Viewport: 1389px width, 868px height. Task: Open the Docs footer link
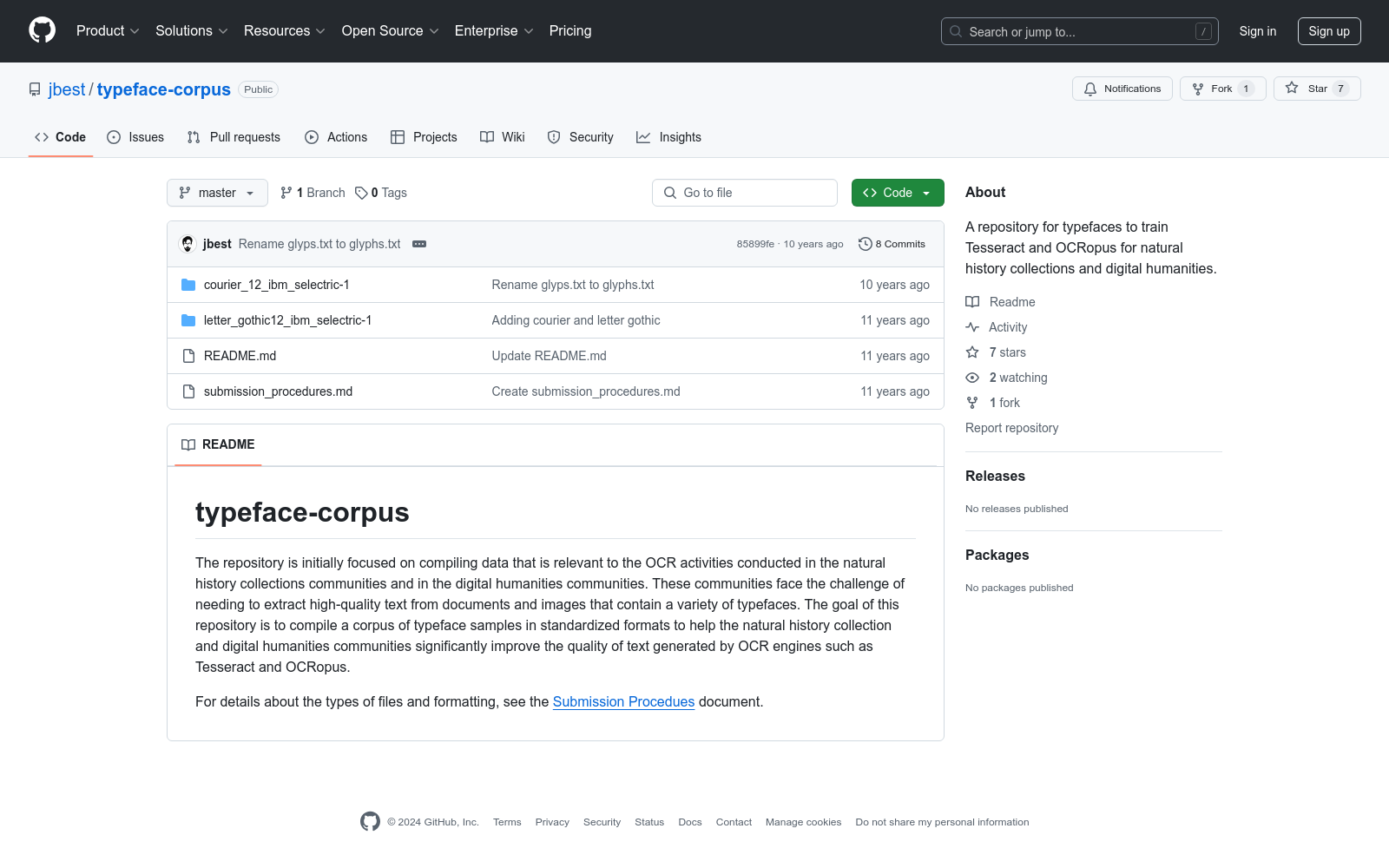click(690, 822)
